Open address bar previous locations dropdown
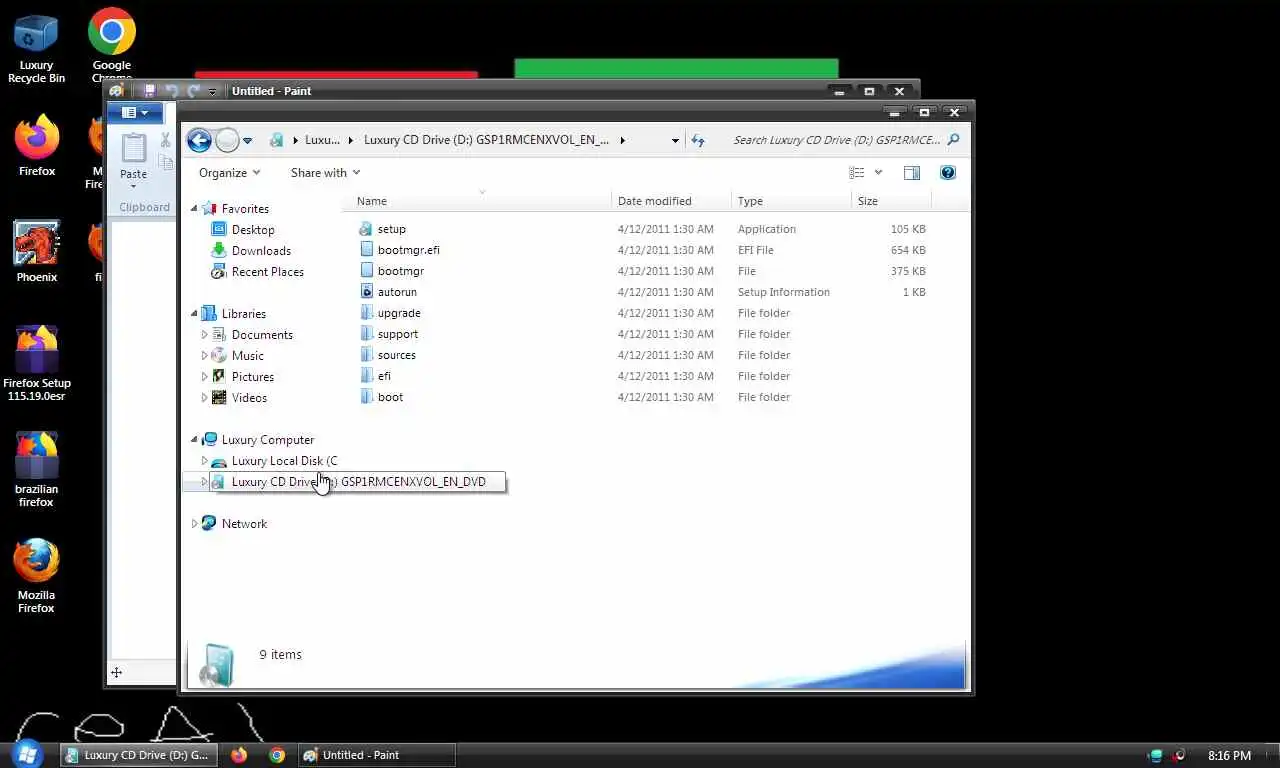Viewport: 1280px width, 768px height. point(675,141)
